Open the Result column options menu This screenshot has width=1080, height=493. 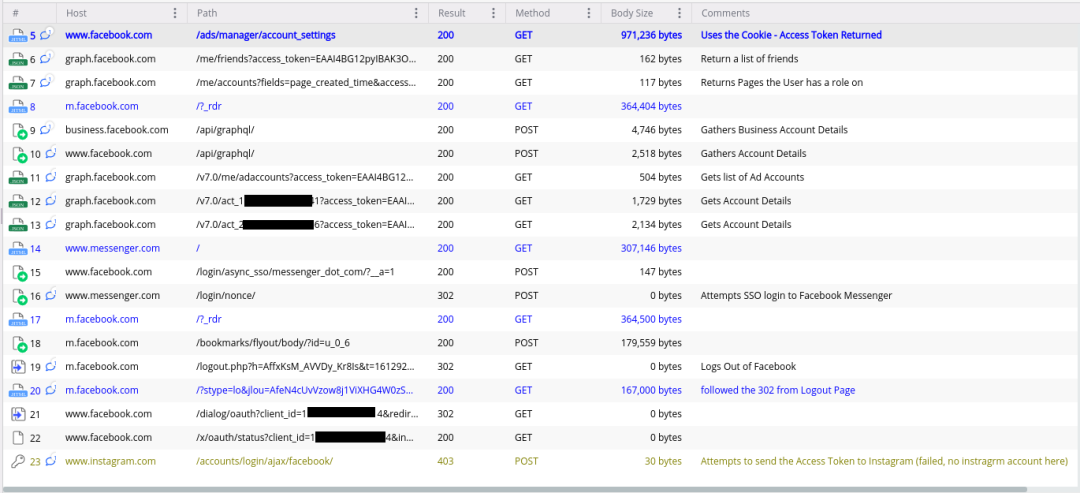493,13
